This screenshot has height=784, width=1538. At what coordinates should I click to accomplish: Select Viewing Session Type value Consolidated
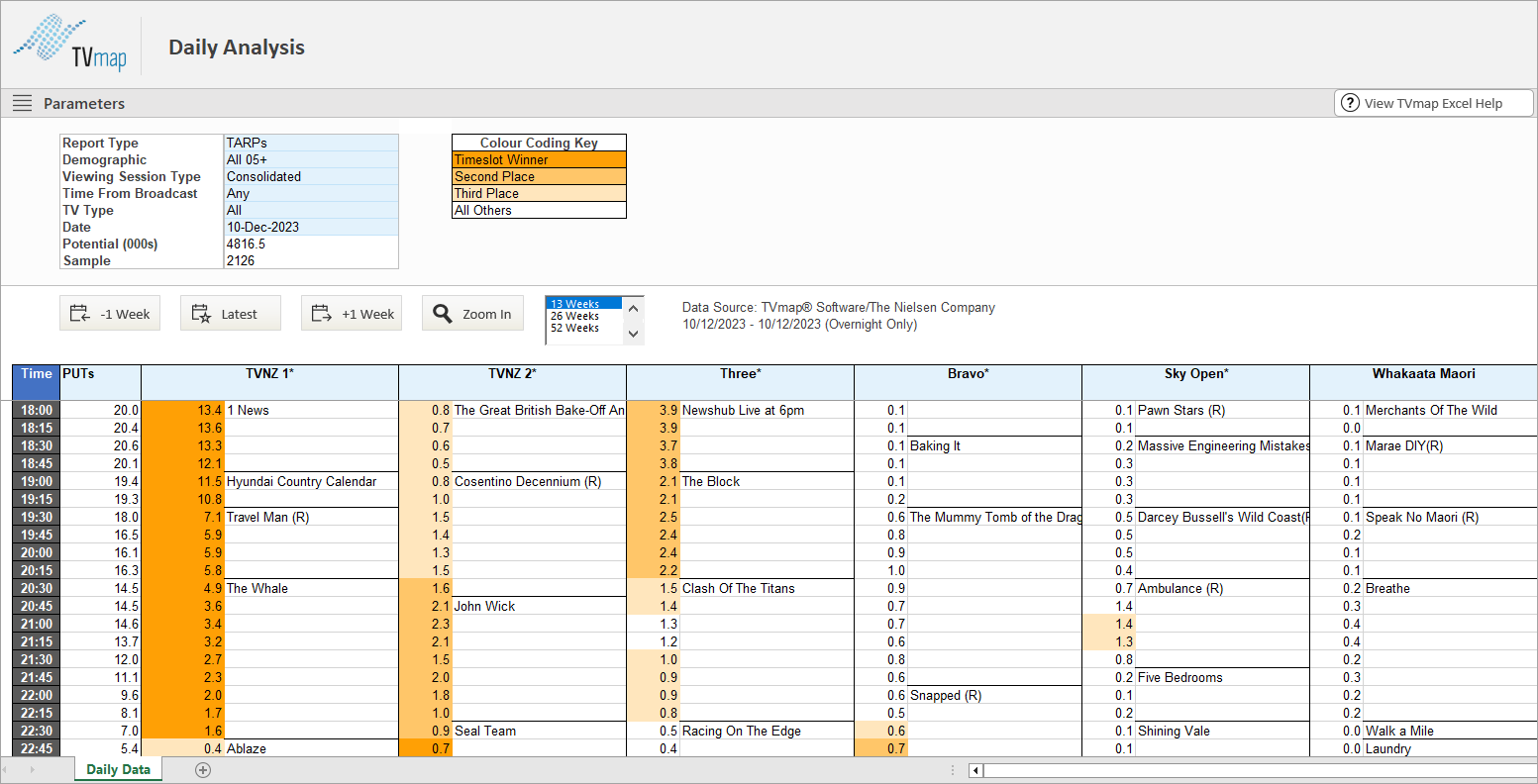(x=311, y=176)
